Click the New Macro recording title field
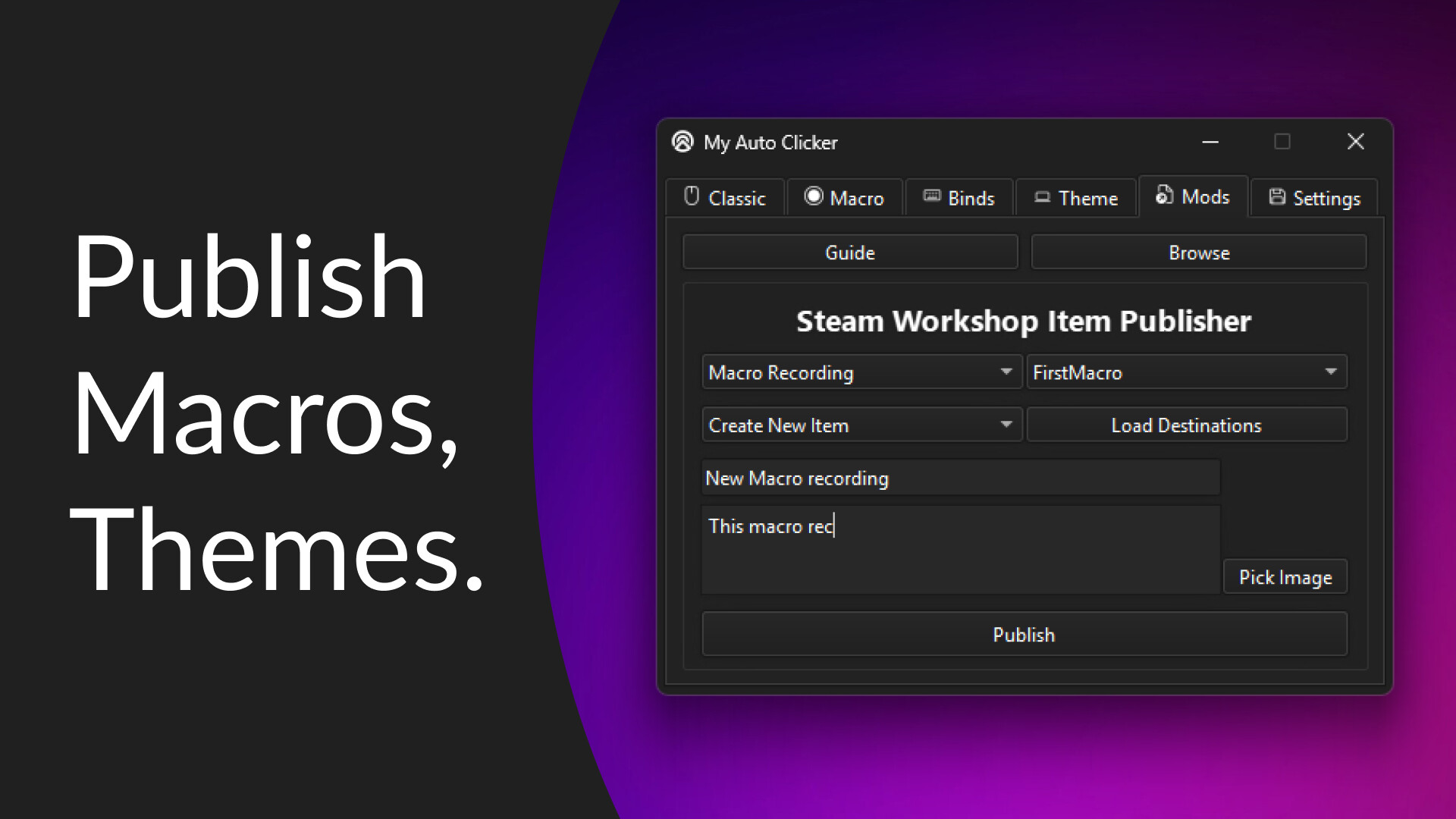The width and height of the screenshot is (1456, 819). [x=959, y=478]
